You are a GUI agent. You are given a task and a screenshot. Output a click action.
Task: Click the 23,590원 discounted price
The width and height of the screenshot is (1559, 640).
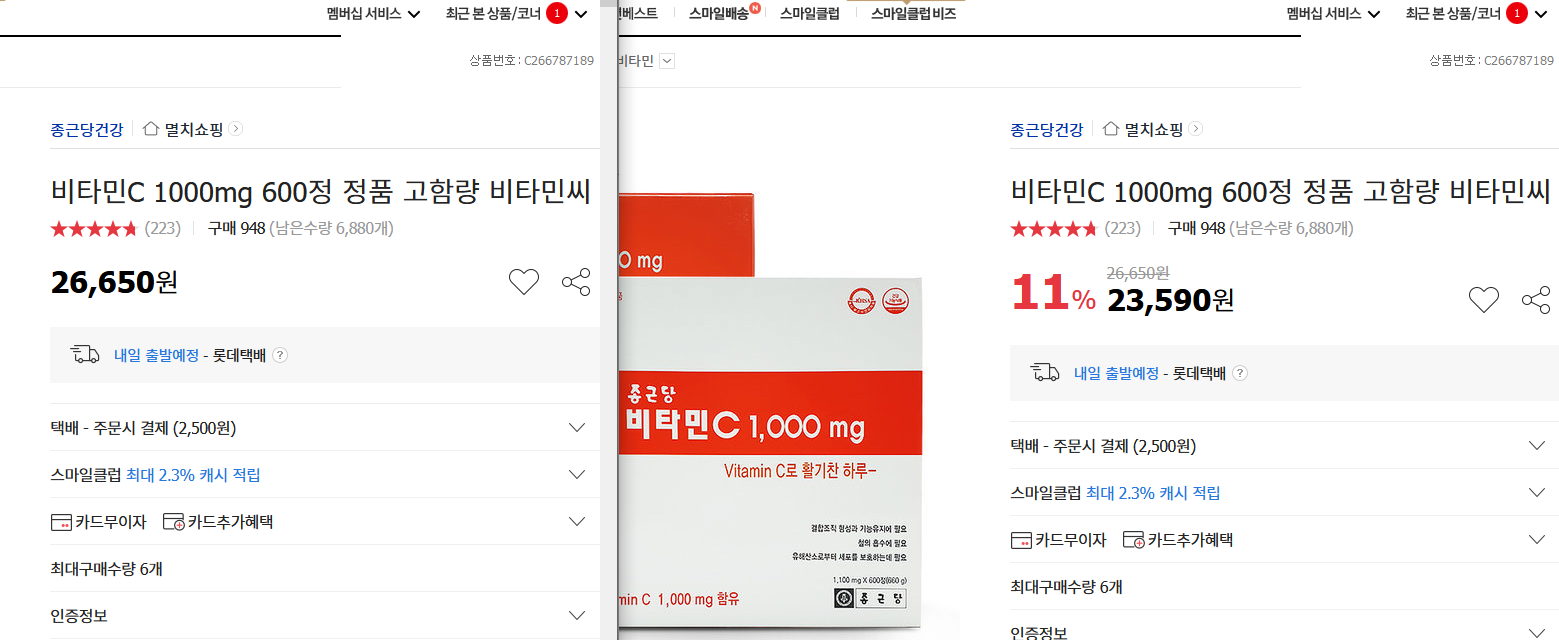pyautogui.click(x=1171, y=300)
